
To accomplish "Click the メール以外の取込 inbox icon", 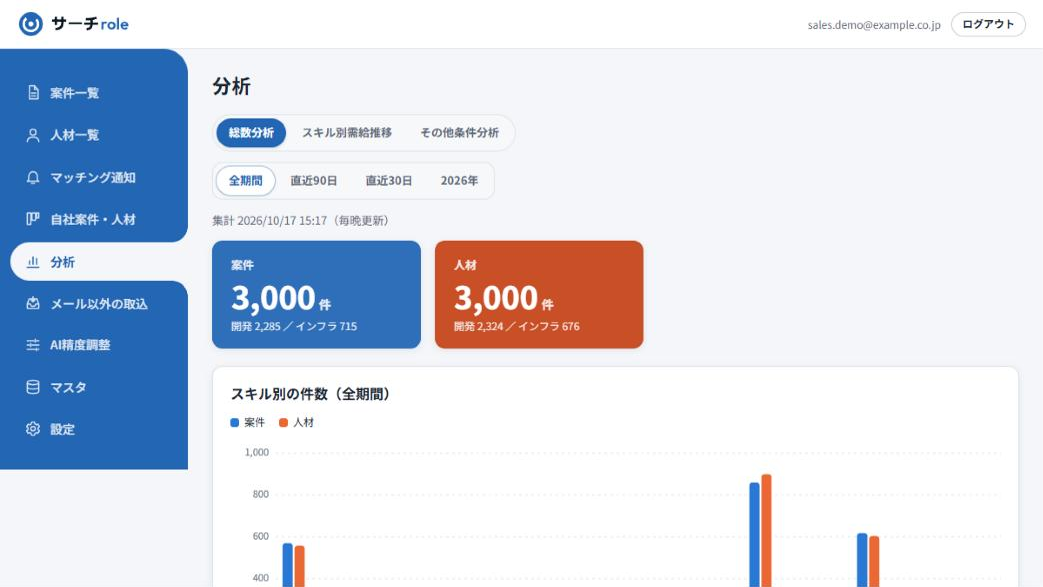I will (x=33, y=303).
